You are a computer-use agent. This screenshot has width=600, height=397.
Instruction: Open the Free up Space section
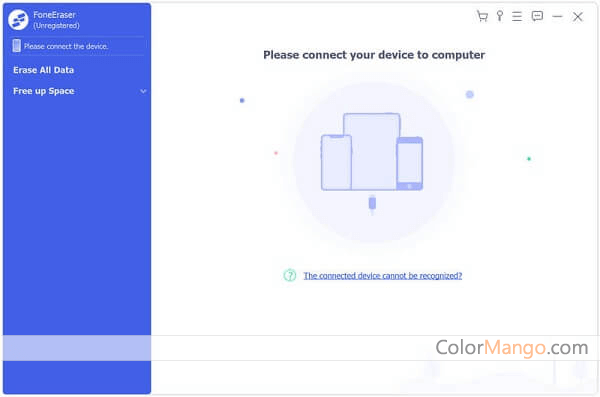point(44,91)
